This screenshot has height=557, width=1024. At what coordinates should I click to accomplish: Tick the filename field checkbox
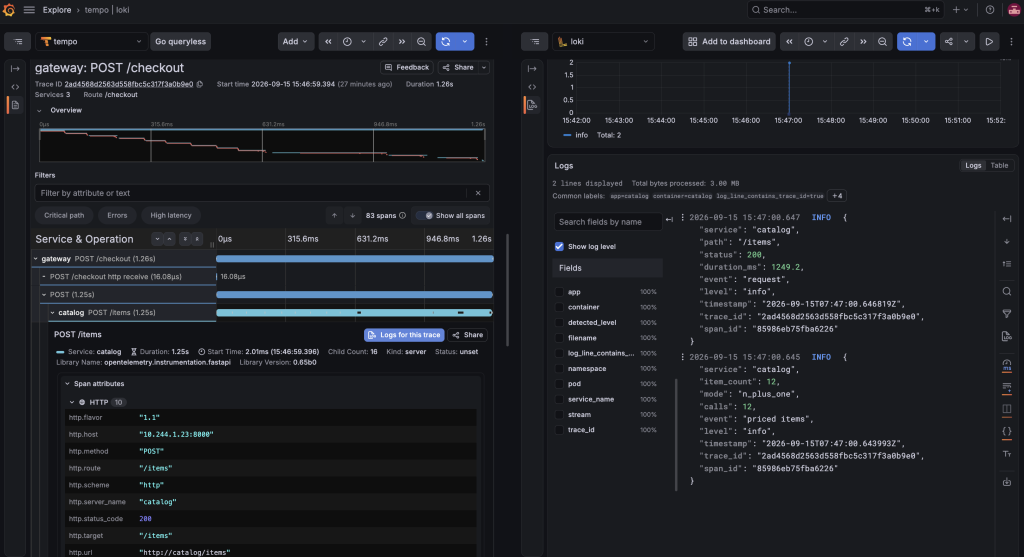tap(559, 338)
